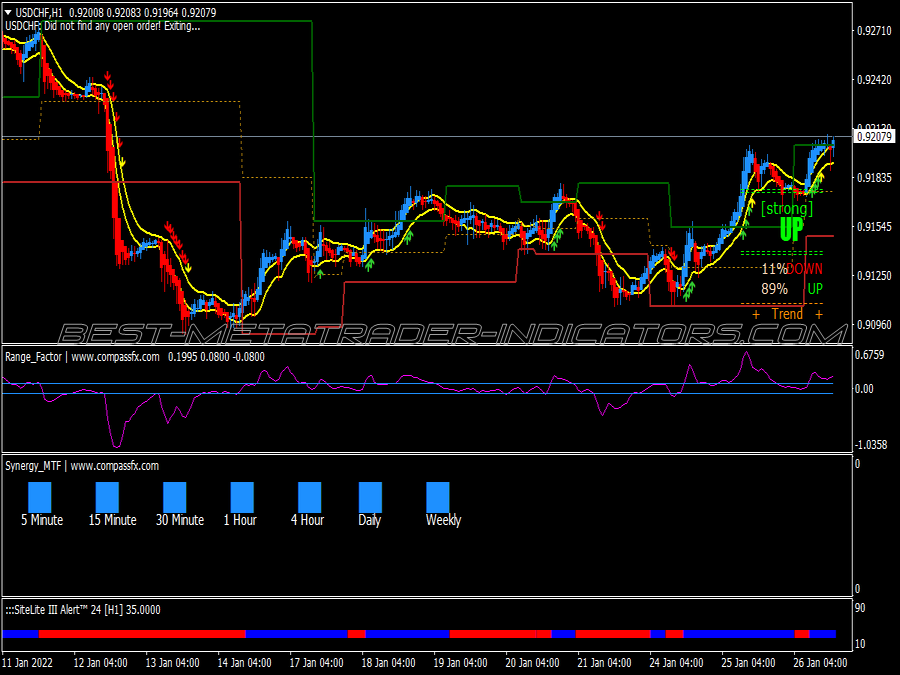The image size is (900, 675).
Task: Click the '14 Jan 04:00' time axis label
Action: [245, 663]
